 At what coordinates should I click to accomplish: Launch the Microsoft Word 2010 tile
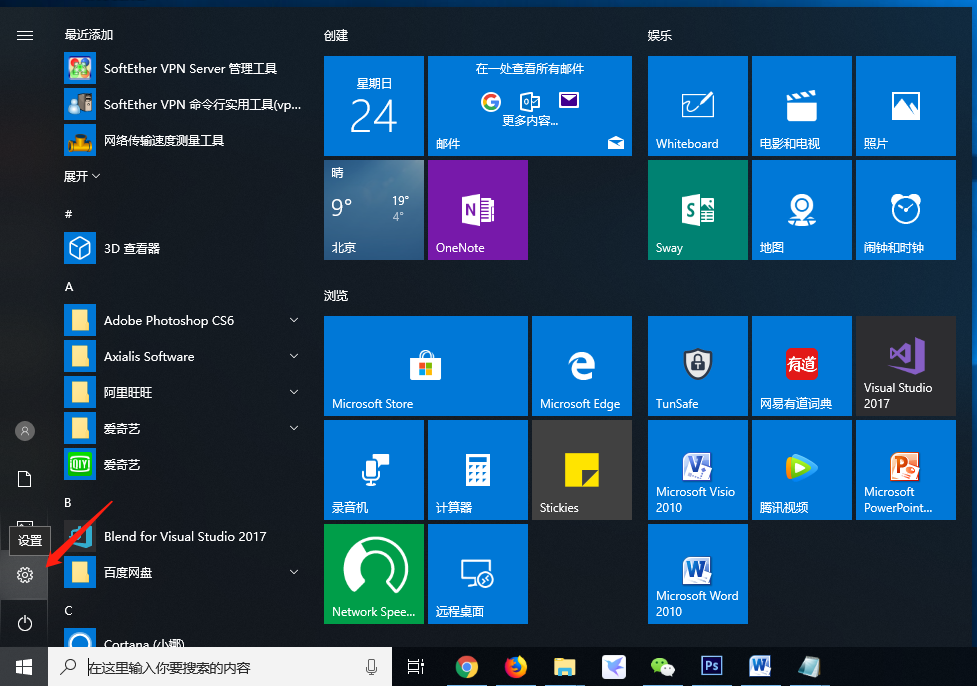click(x=697, y=574)
